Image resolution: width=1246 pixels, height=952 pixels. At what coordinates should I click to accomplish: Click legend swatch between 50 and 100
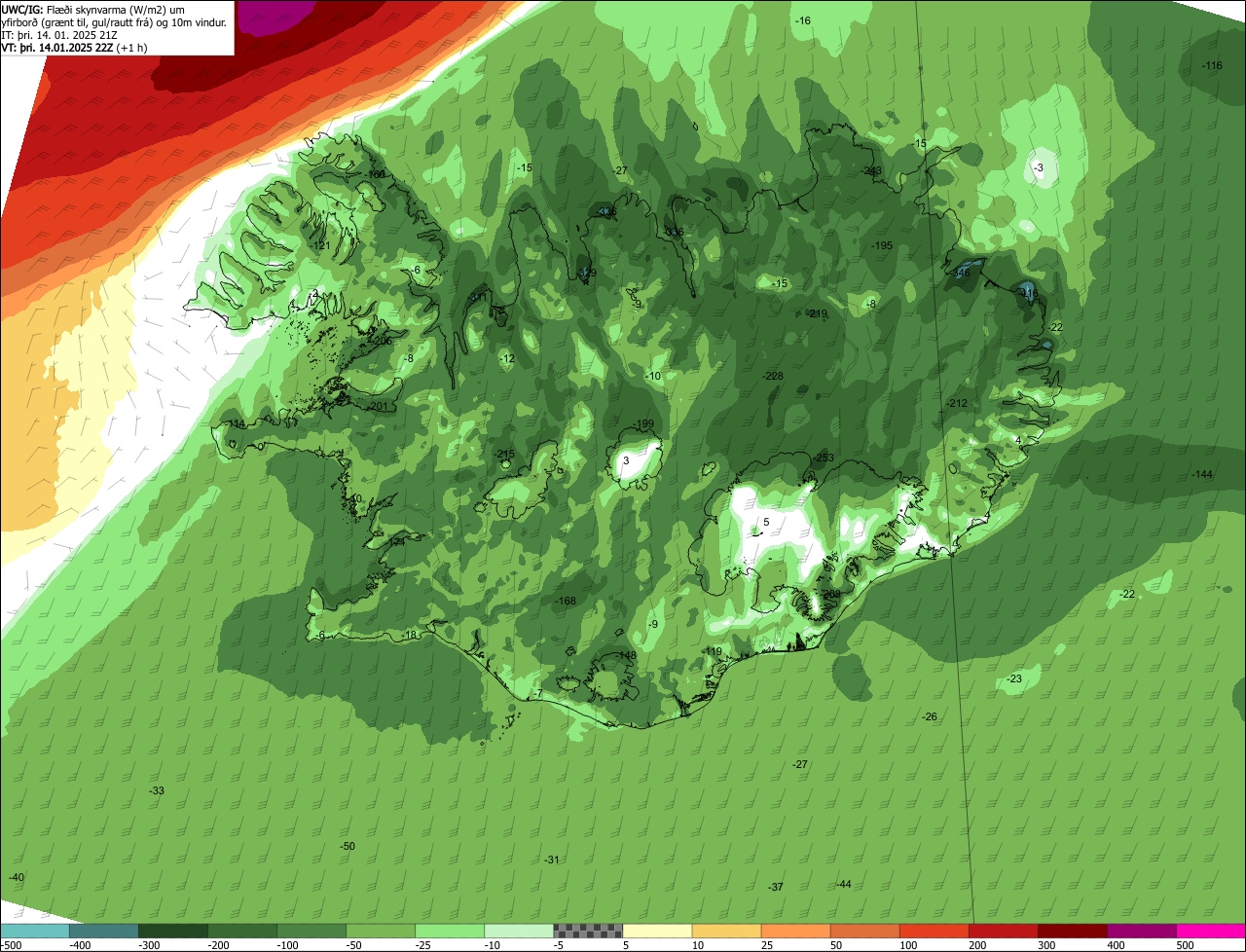coord(864,931)
